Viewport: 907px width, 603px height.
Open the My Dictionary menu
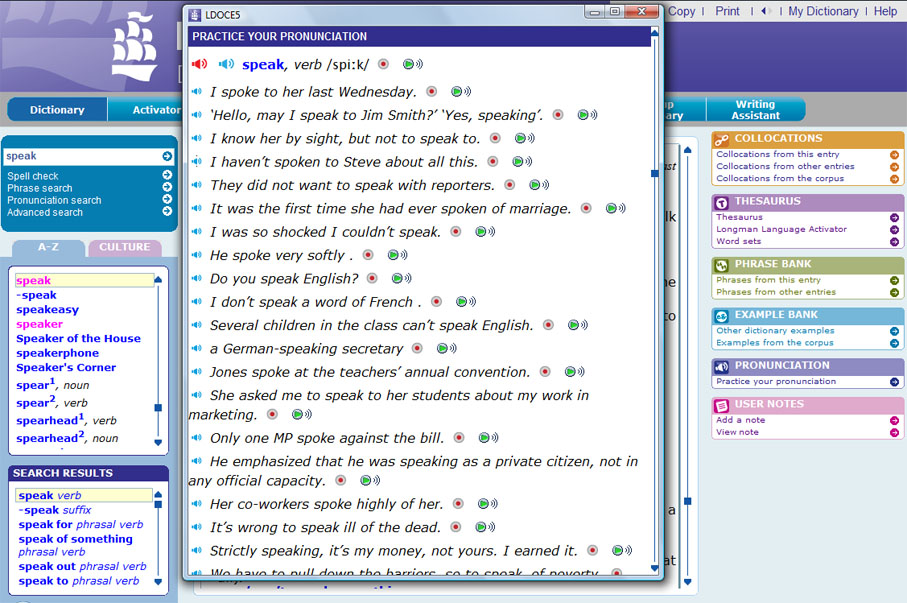[x=822, y=11]
